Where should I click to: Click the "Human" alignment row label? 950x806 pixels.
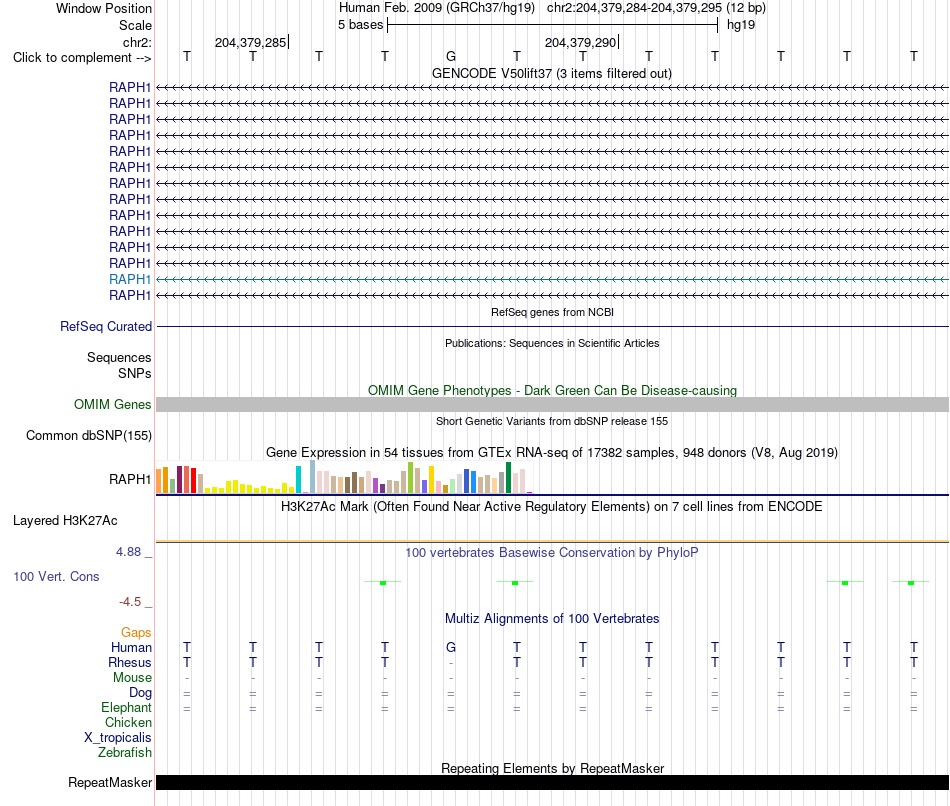tap(131, 648)
